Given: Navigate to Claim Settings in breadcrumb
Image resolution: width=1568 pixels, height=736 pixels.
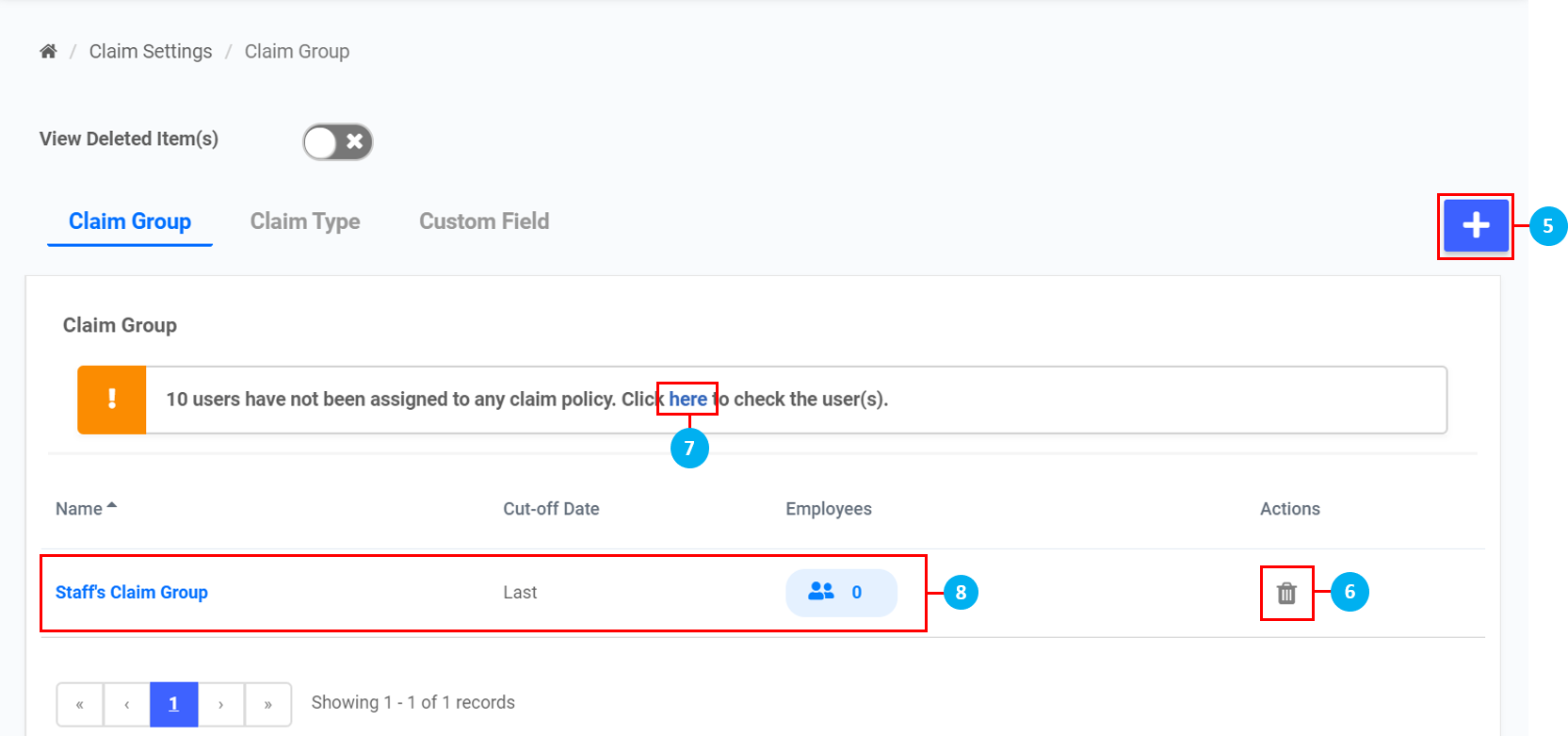Looking at the screenshot, I should click(151, 52).
